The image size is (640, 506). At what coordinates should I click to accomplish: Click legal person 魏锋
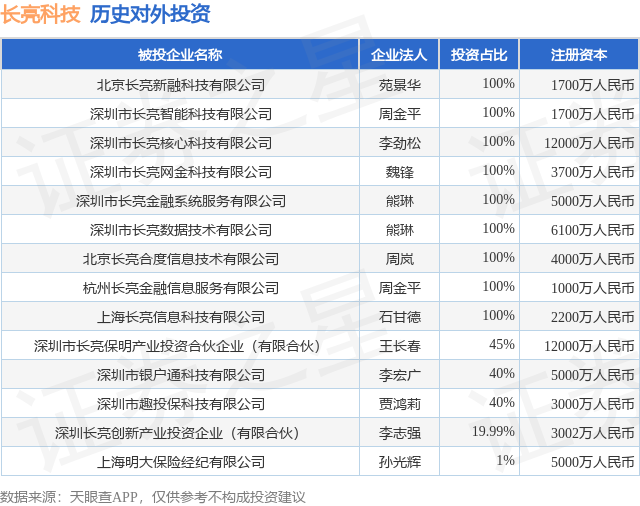[400, 172]
